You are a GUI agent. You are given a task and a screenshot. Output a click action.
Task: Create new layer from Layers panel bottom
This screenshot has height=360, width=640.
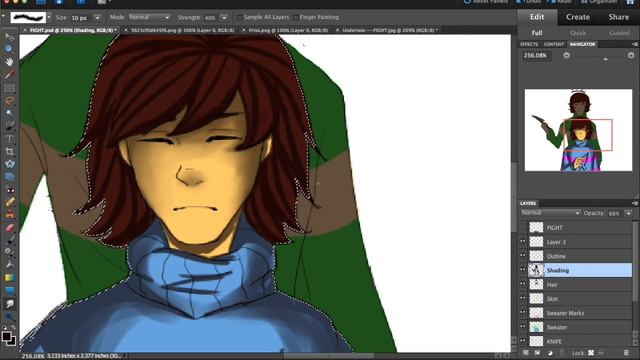click(526, 353)
